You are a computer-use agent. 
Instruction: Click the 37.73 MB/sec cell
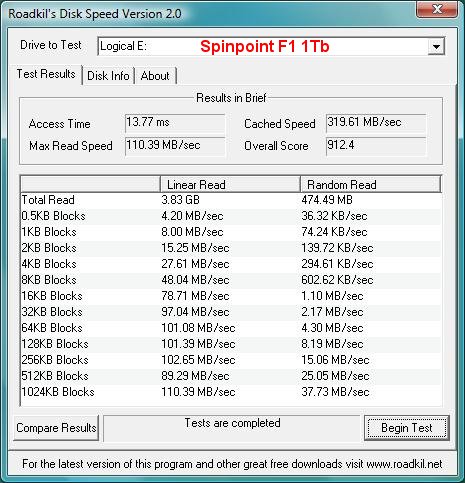point(335,392)
